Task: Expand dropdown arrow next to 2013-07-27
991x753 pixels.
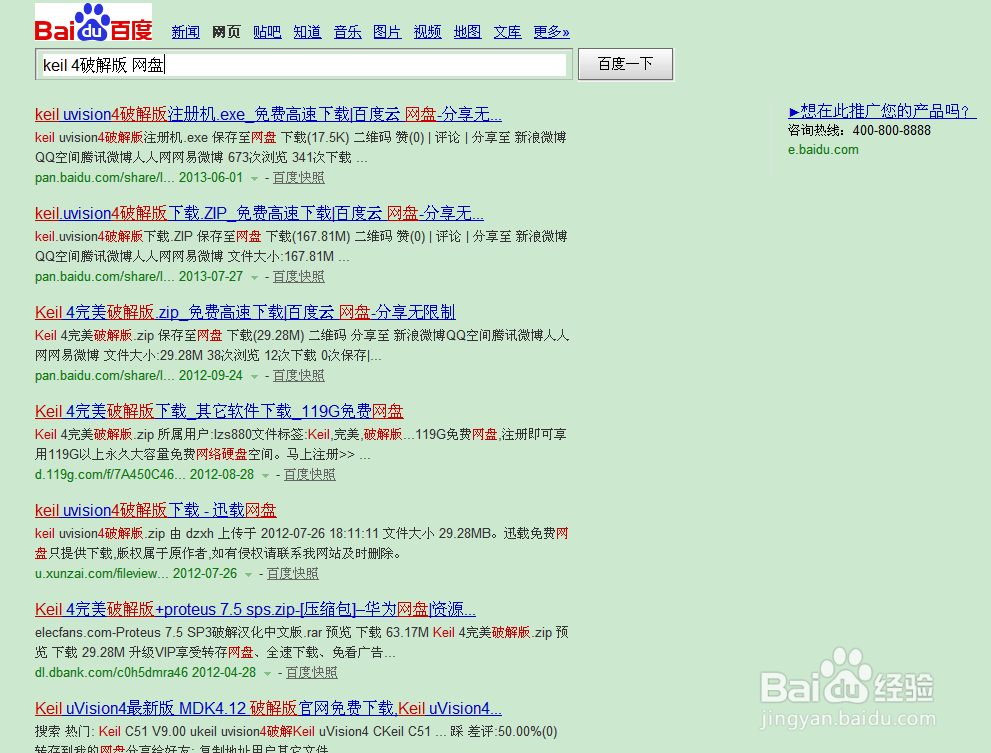Action: pos(254,278)
